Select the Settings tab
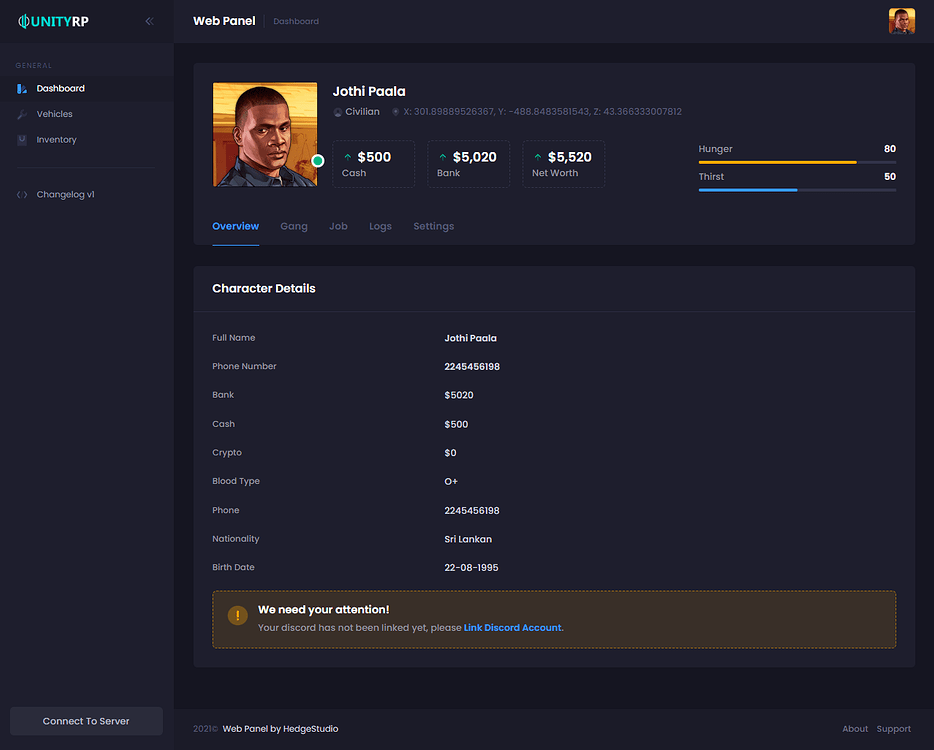Screen dimensions: 934x750 click(x=433, y=226)
